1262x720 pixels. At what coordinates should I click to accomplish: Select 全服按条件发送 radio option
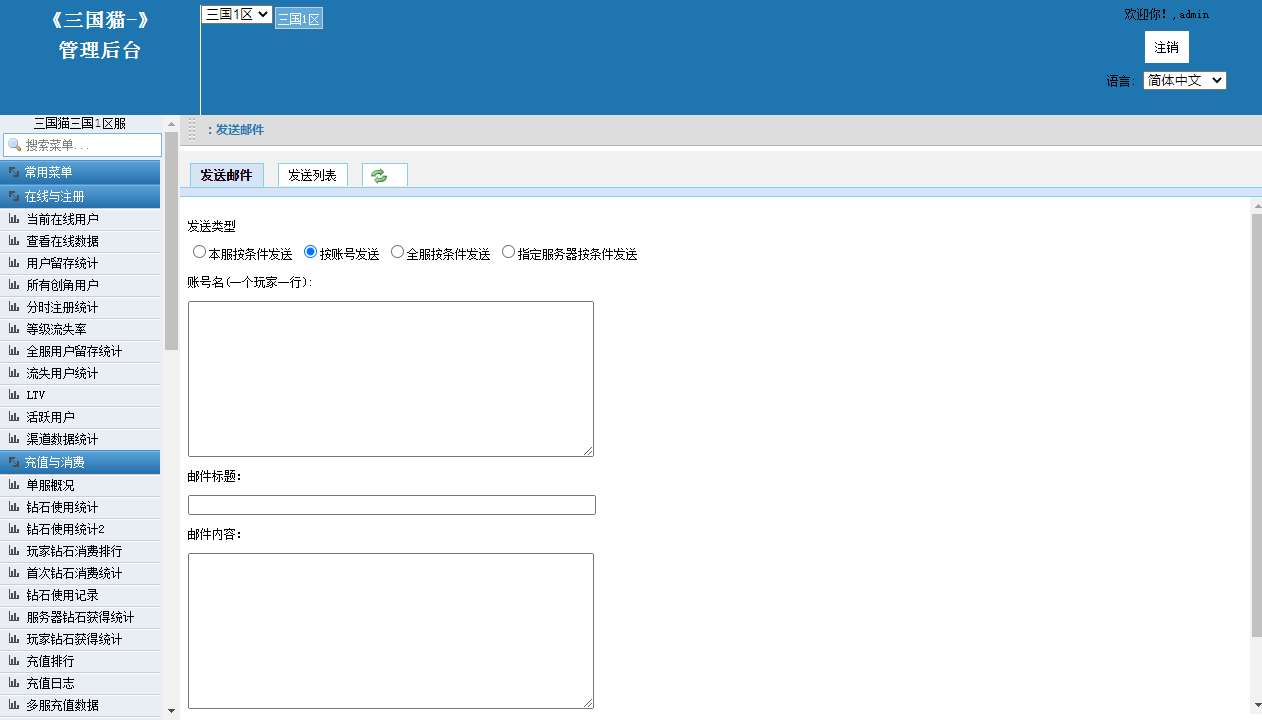click(x=397, y=253)
